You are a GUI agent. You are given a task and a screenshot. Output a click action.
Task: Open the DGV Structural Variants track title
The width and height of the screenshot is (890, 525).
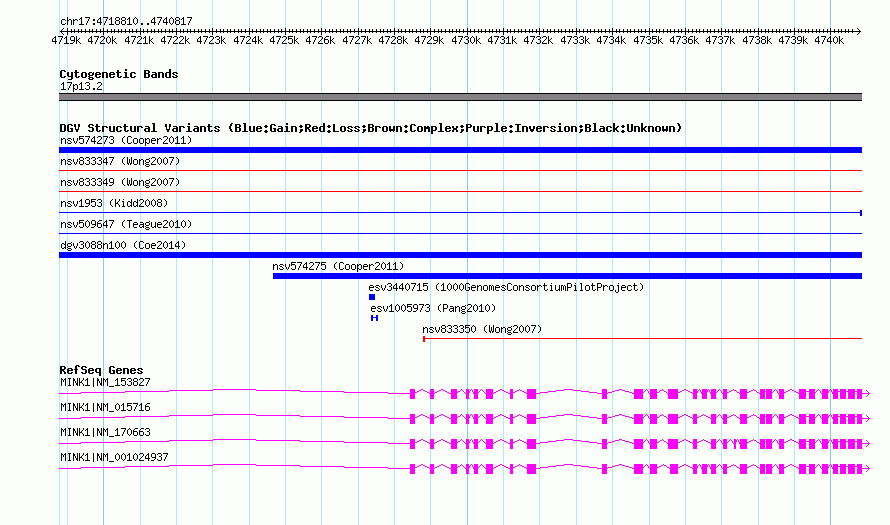click(x=370, y=128)
